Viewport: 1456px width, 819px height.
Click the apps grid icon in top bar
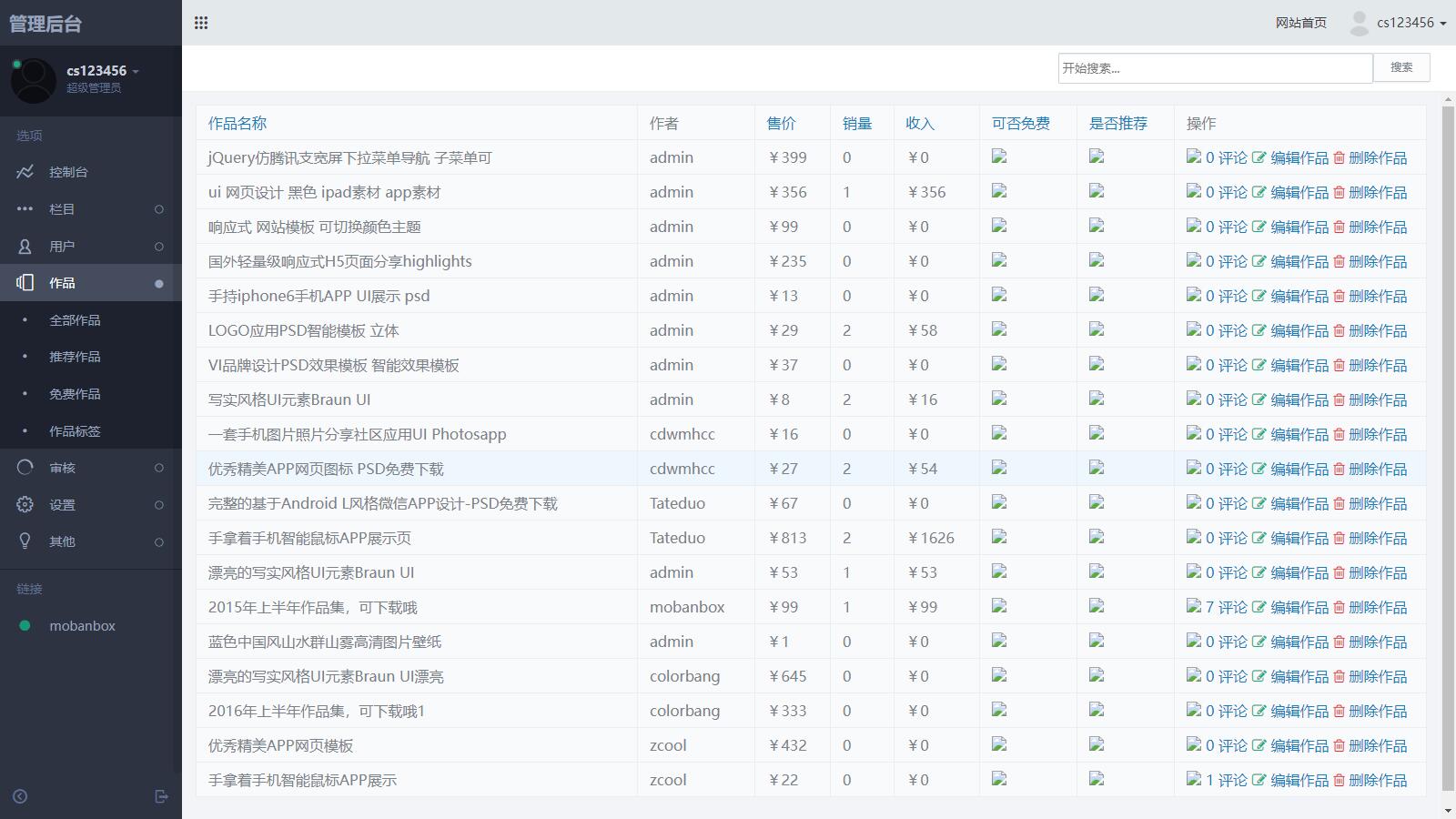pos(201,23)
